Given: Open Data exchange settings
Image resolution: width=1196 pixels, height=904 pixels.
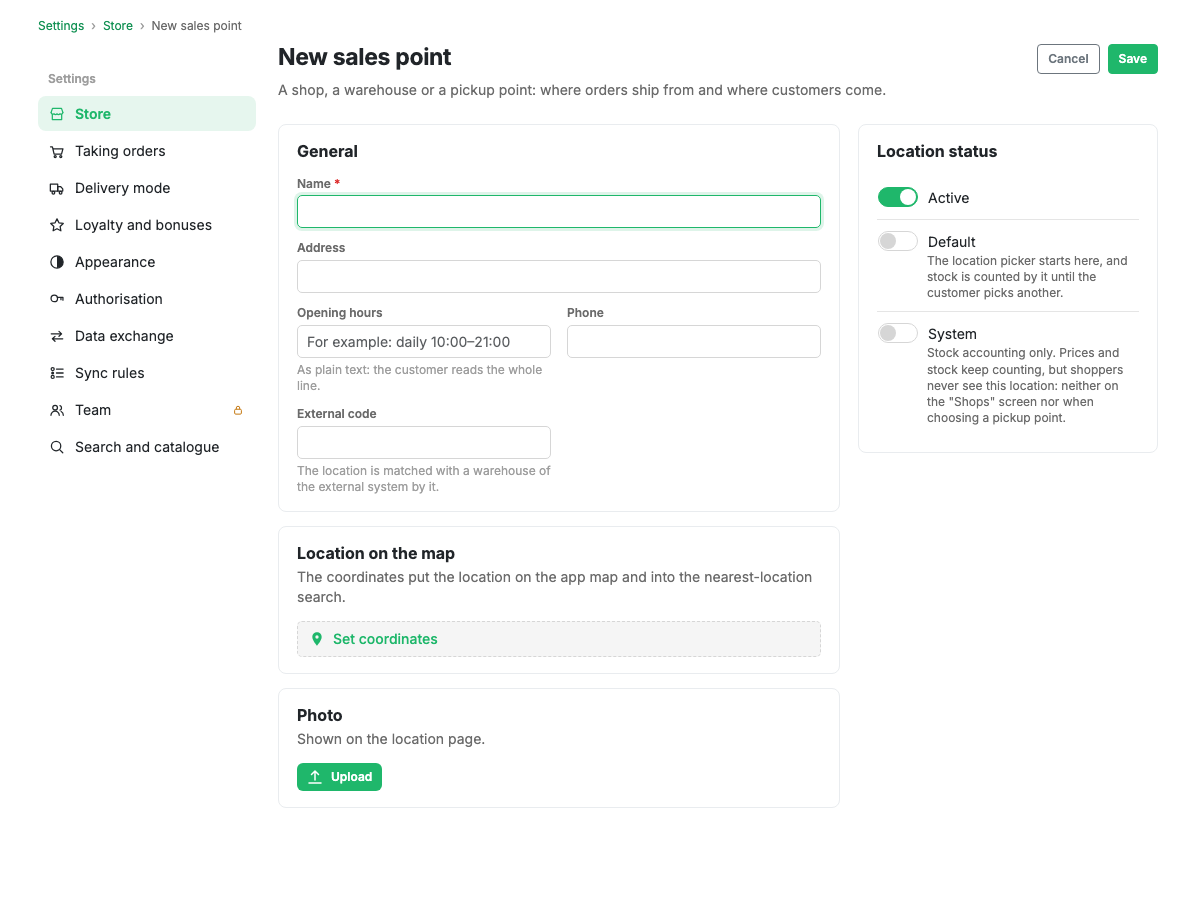Looking at the screenshot, I should point(146,336).
